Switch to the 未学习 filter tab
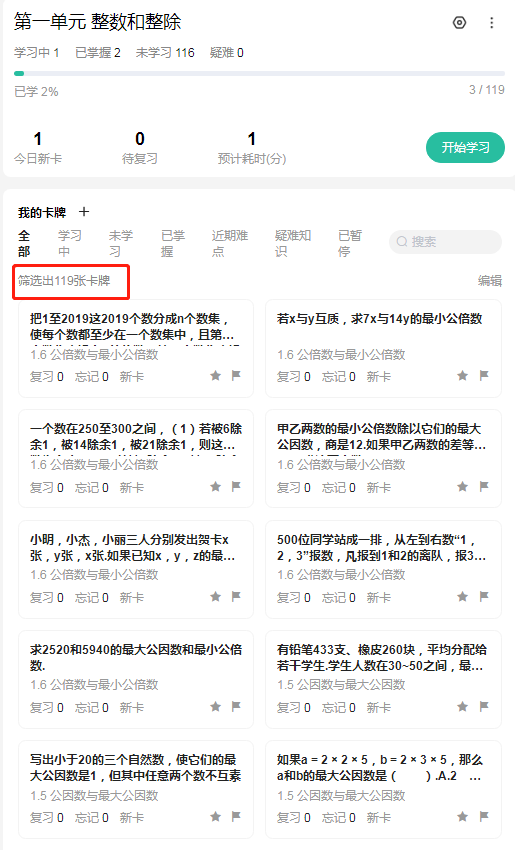 tap(120, 243)
